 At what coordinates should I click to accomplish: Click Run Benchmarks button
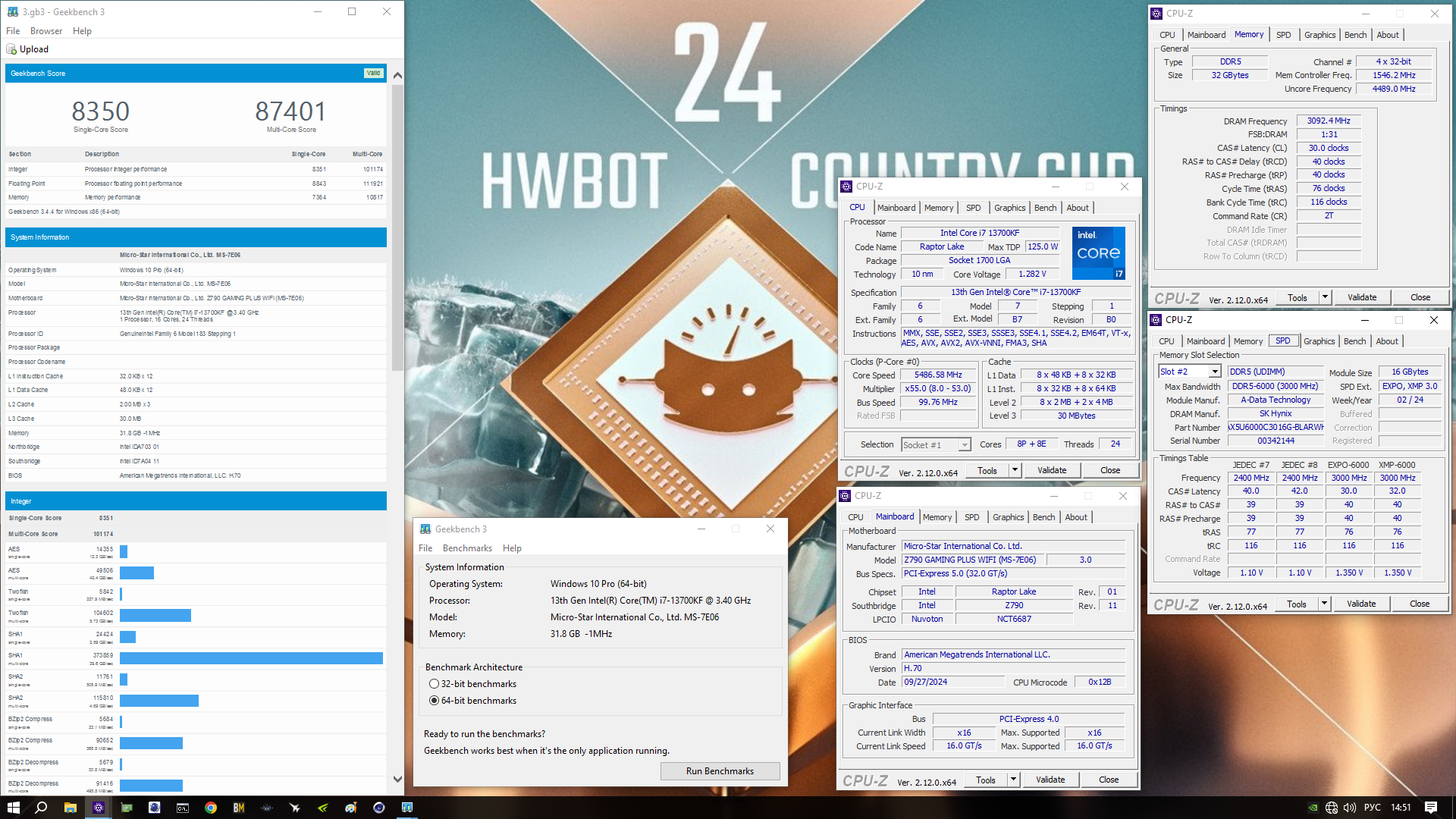click(x=720, y=771)
